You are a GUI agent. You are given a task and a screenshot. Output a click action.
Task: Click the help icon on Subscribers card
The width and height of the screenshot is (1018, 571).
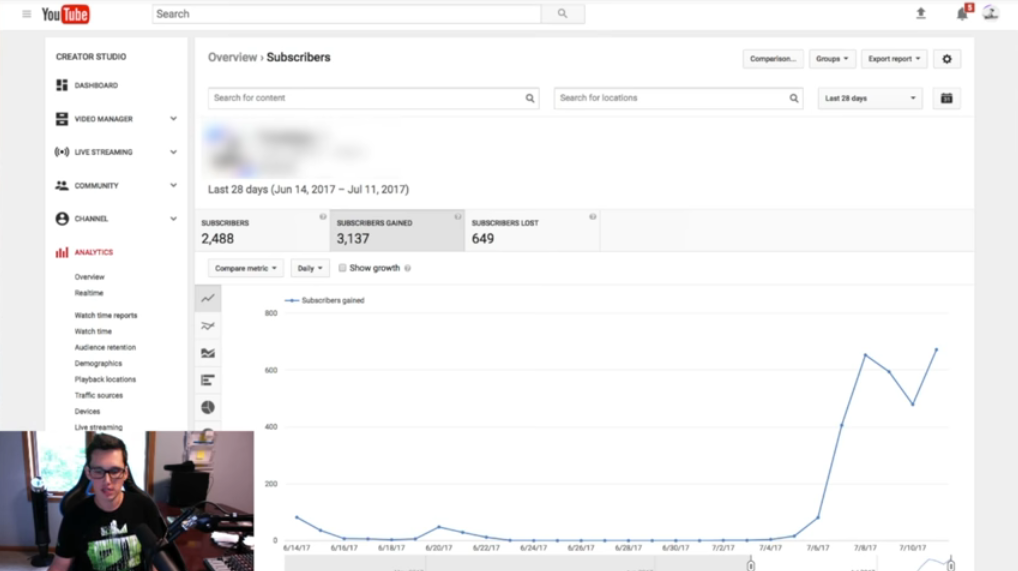[323, 217]
